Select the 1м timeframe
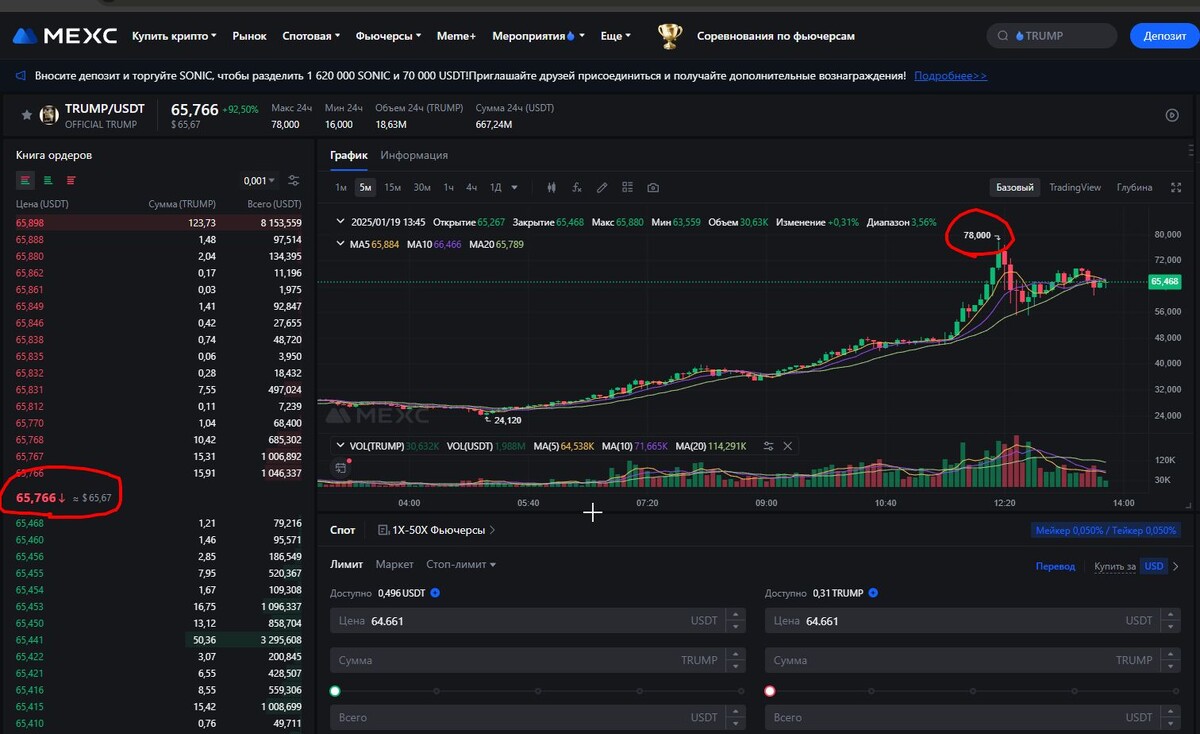 click(x=341, y=187)
